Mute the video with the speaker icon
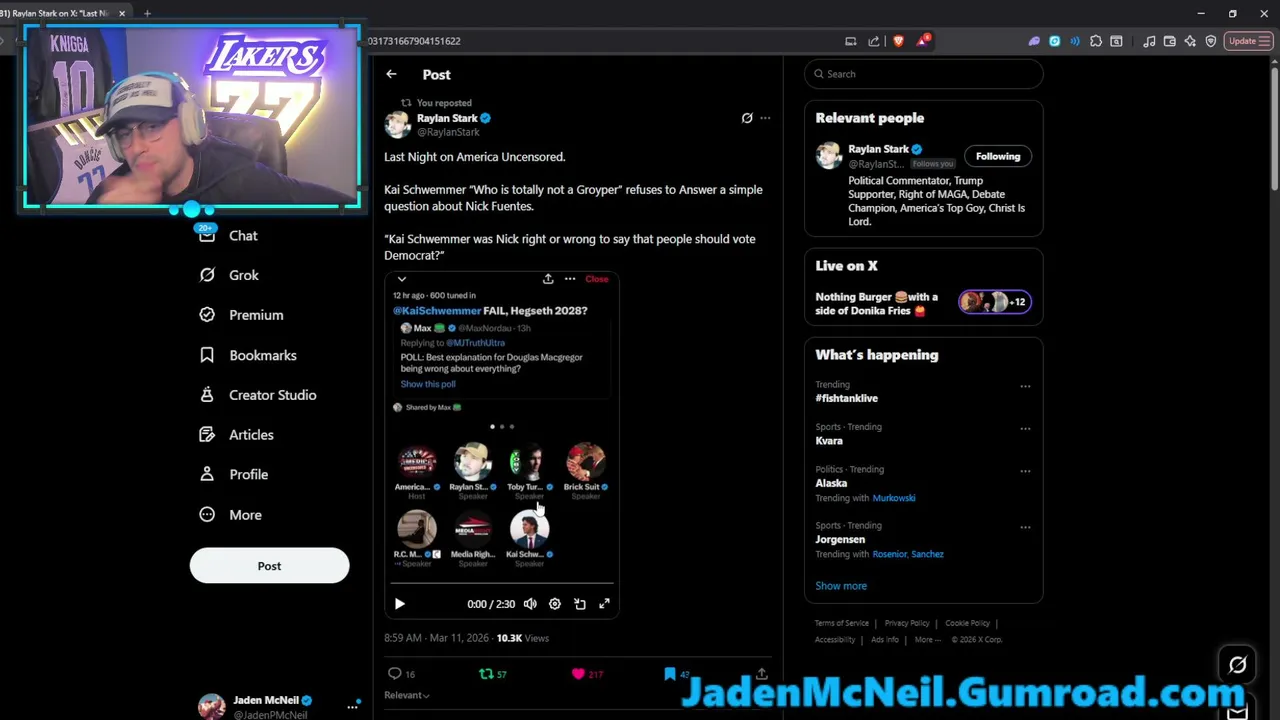The width and height of the screenshot is (1280, 720). click(x=530, y=604)
